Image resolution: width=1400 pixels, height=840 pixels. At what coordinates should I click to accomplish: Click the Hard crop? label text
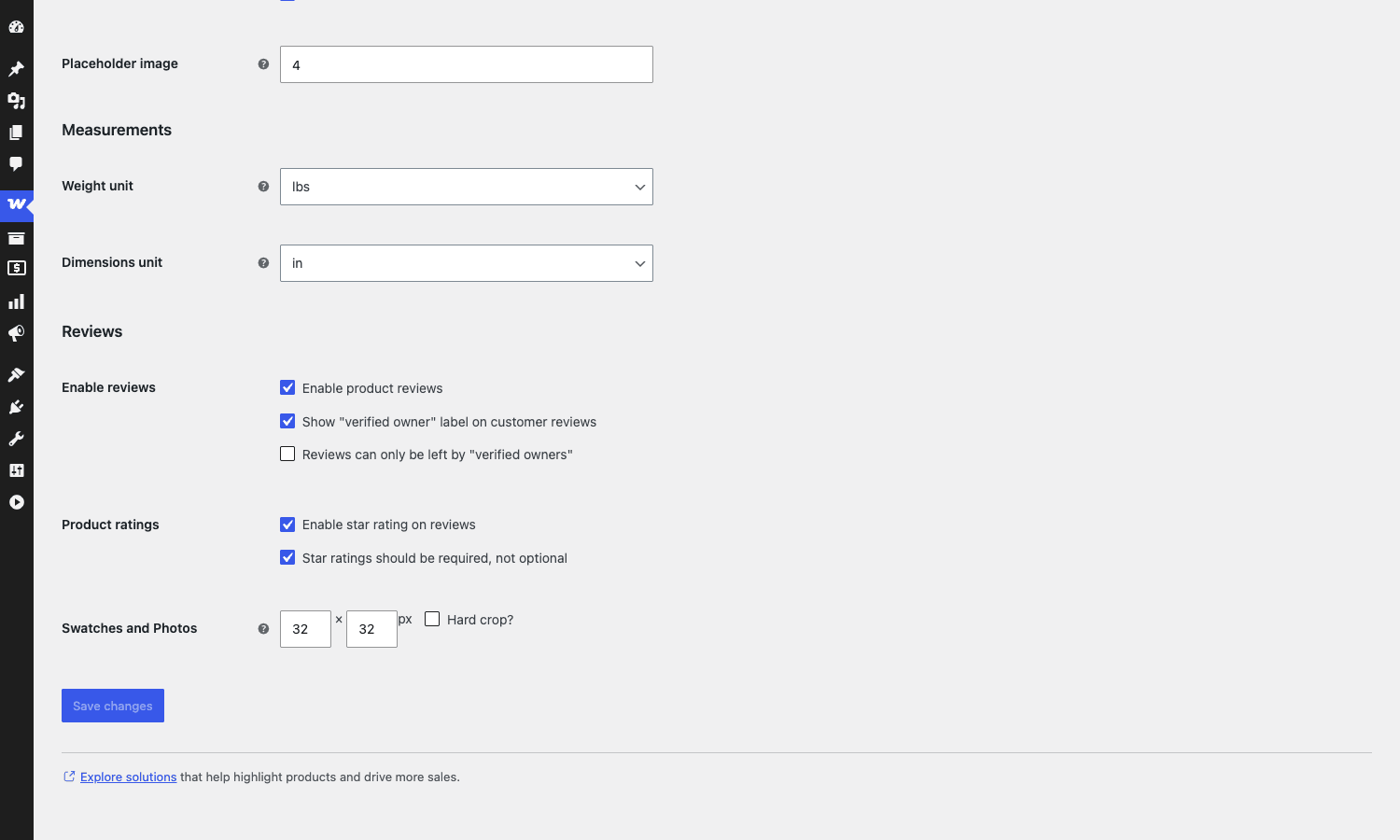coord(480,620)
